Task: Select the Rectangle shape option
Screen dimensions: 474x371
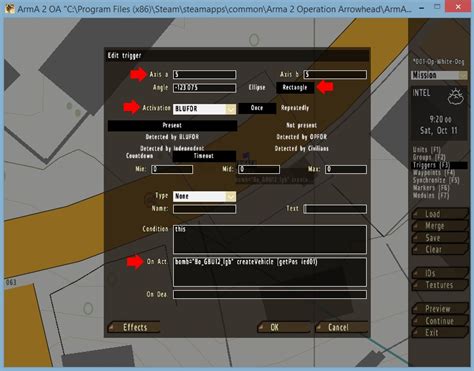Action: tap(295, 87)
